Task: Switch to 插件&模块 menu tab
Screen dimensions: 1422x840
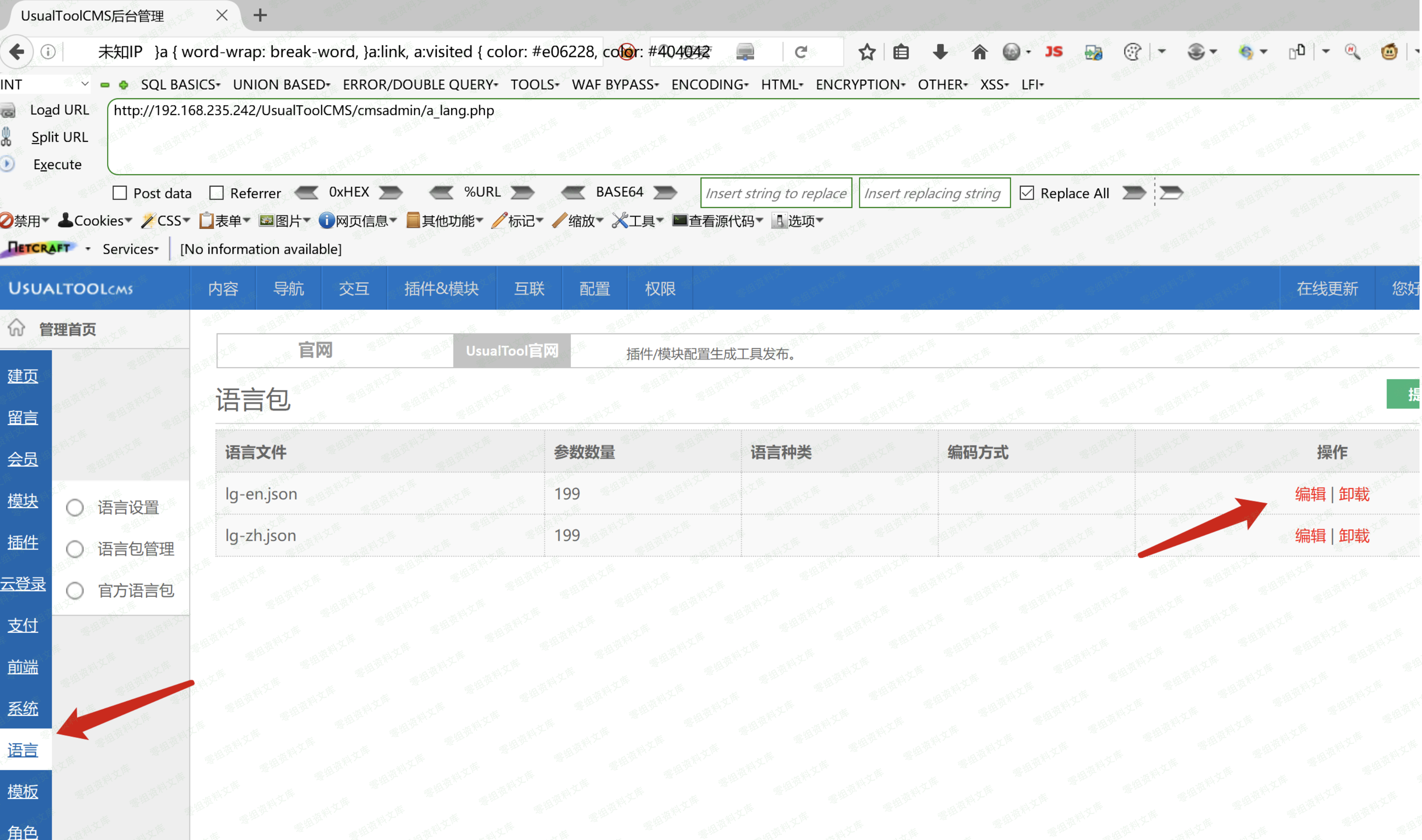Action: tap(441, 289)
